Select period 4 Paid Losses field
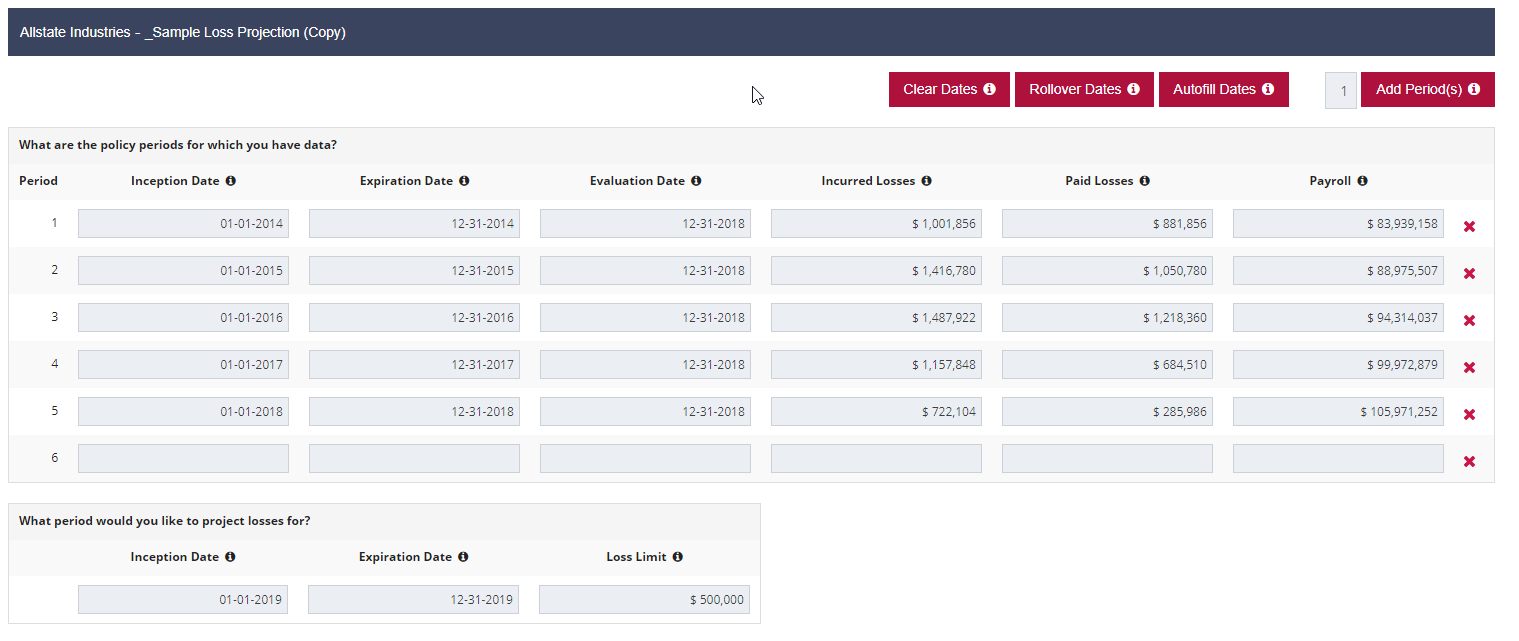Image resolution: width=1519 pixels, height=641 pixels. 1107,364
